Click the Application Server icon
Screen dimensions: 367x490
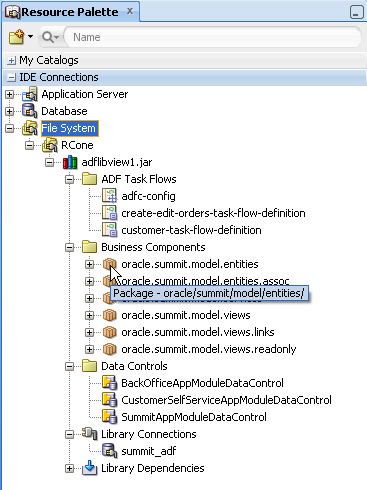[x=30, y=94]
